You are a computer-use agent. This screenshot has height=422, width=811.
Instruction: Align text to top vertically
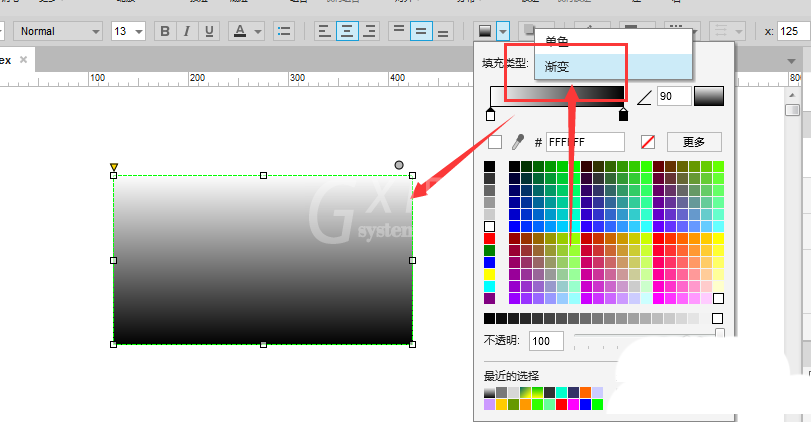coord(399,31)
